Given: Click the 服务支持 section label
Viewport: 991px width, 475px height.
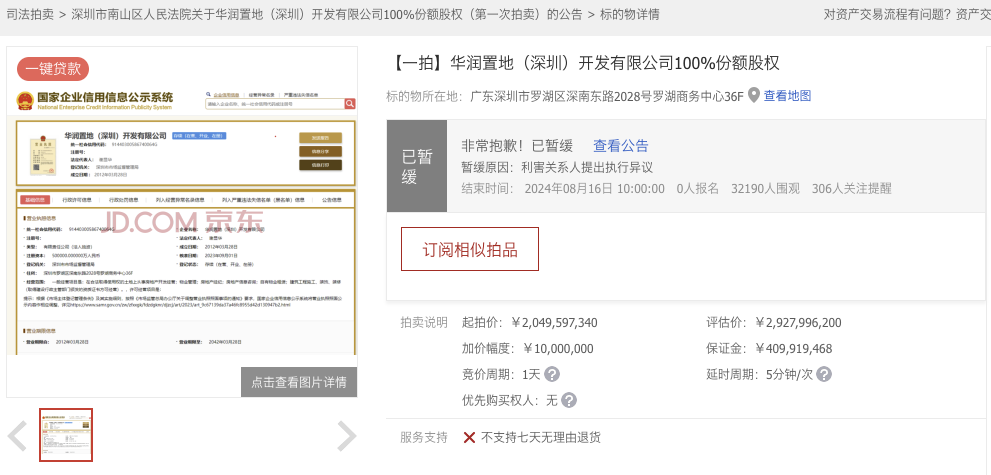Looking at the screenshot, I should pyautogui.click(x=423, y=437).
